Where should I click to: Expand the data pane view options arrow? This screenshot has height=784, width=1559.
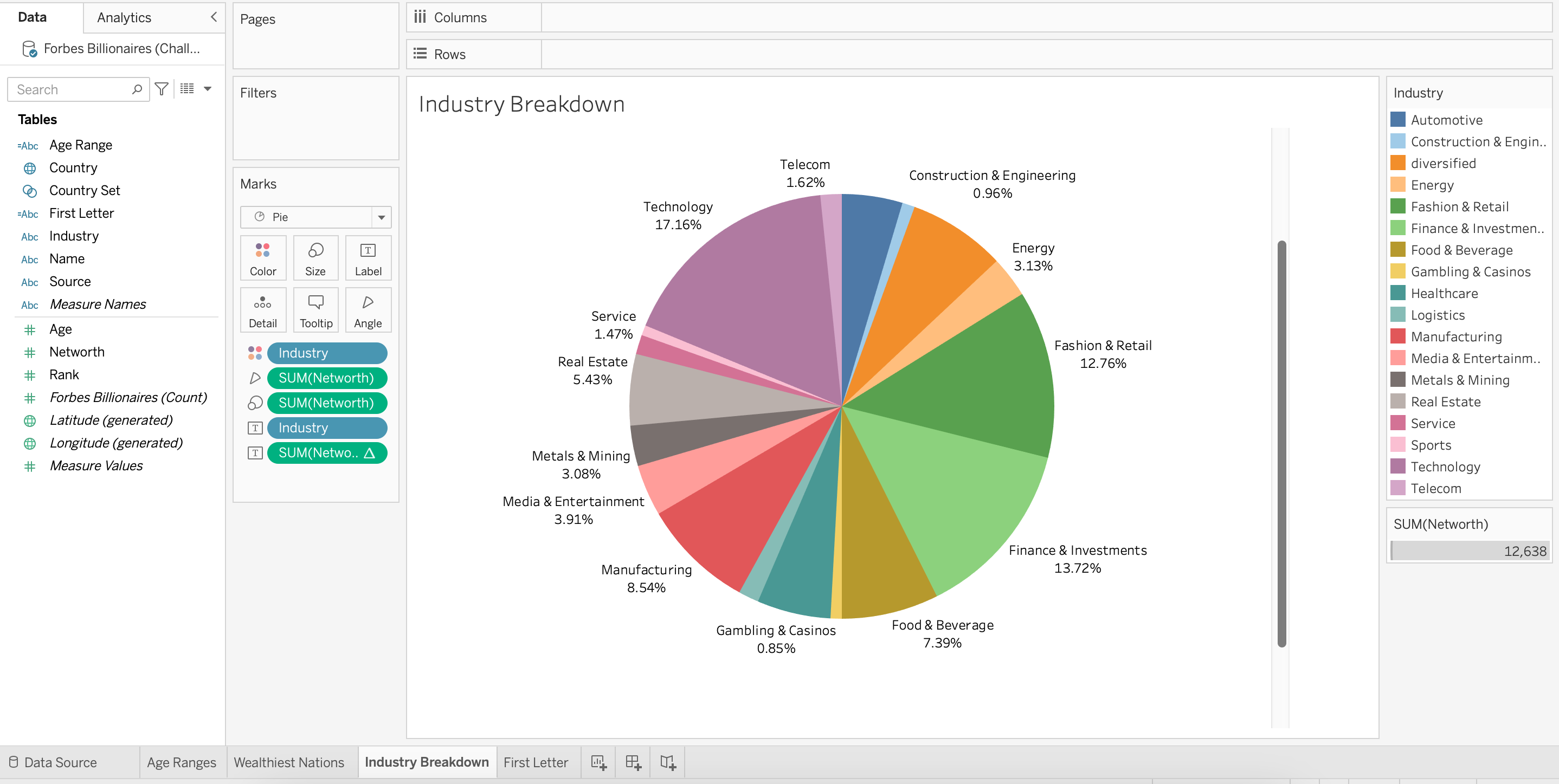(x=208, y=89)
